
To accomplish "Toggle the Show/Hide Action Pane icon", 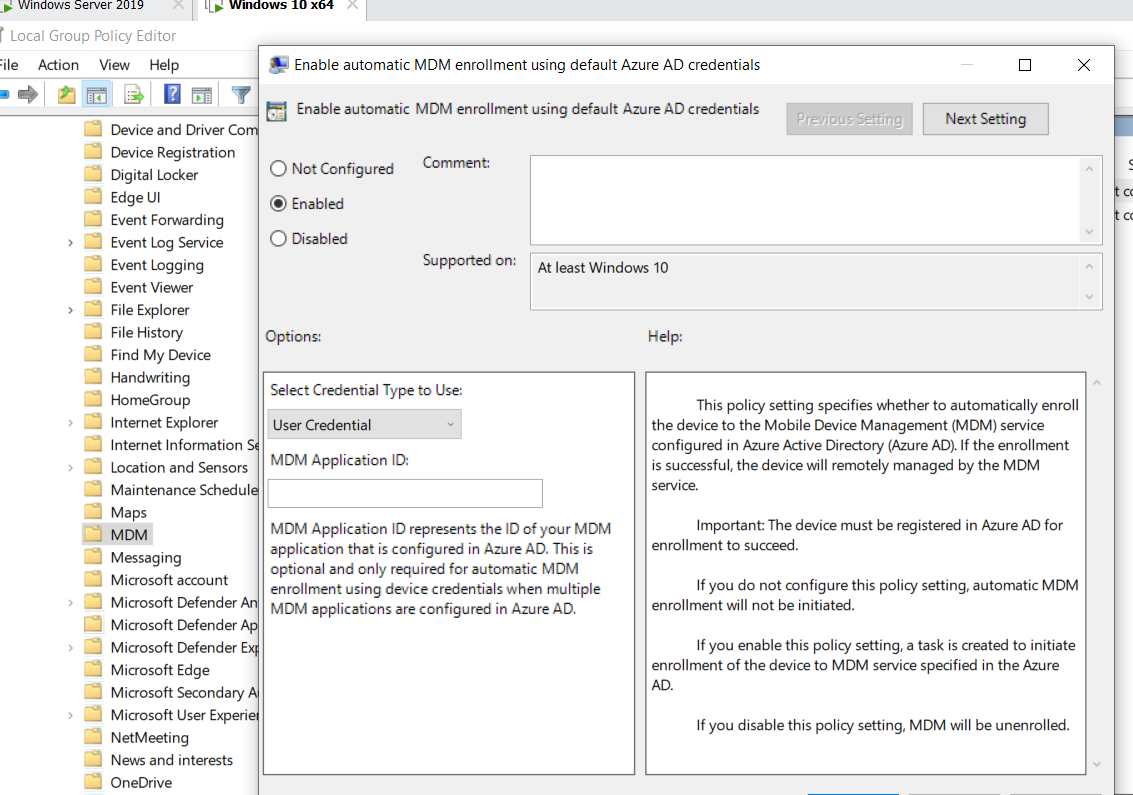I will coord(200,94).
